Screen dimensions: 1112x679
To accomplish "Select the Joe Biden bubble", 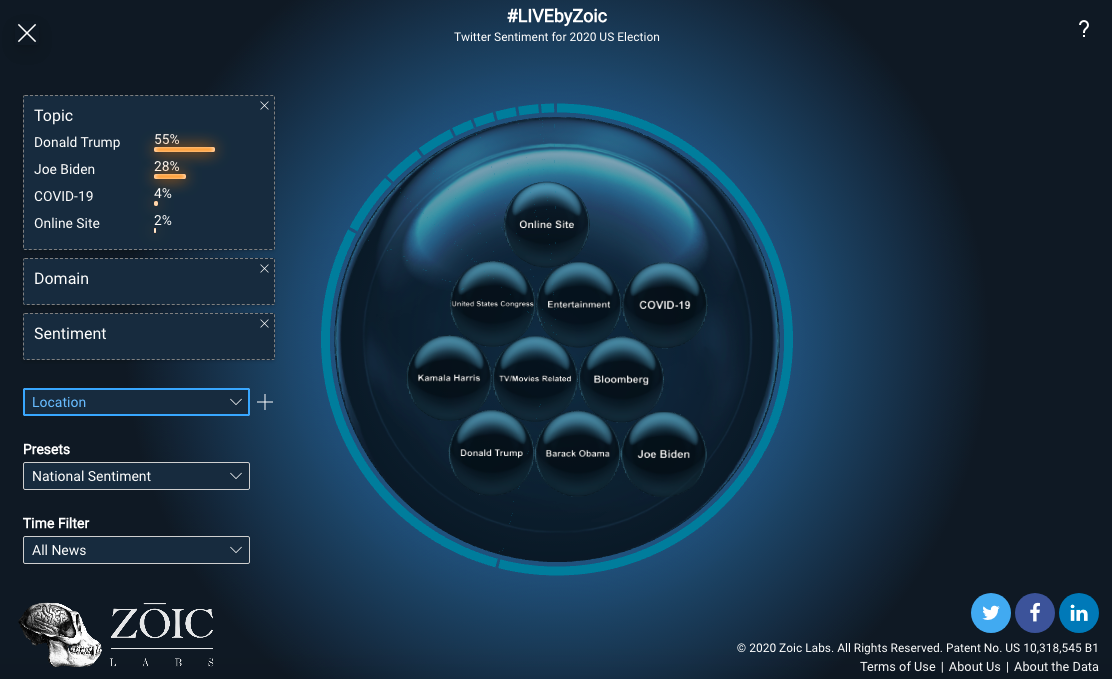I will pos(664,453).
